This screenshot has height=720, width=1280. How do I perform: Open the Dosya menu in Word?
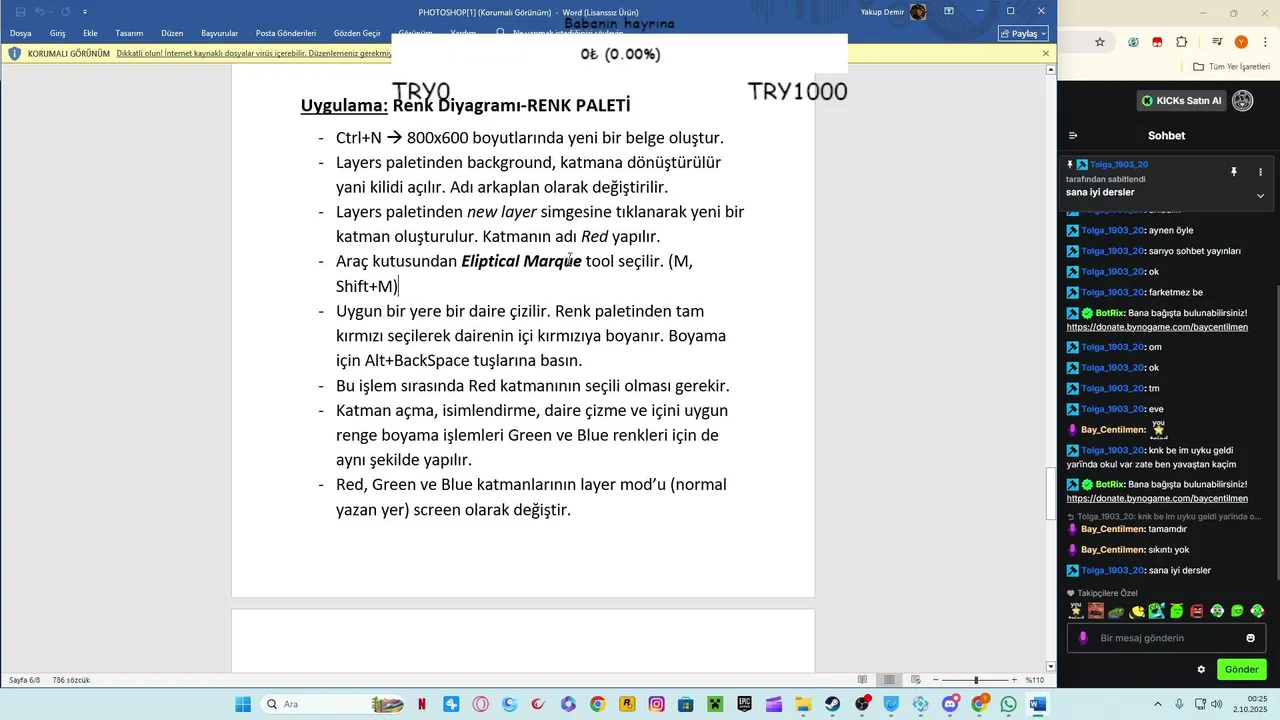20,33
